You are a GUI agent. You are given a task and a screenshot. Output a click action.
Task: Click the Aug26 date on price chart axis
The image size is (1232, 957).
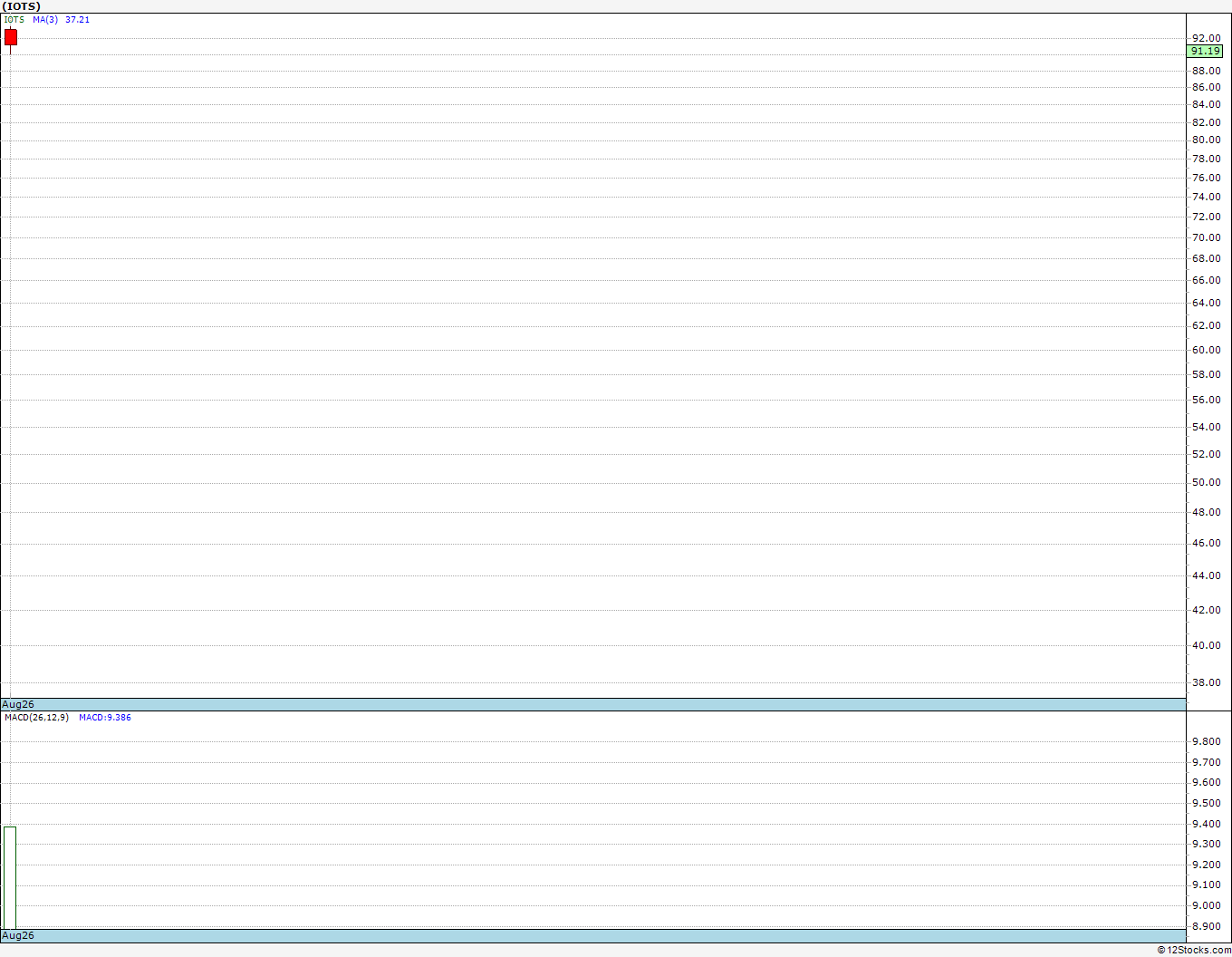pyautogui.click(x=18, y=704)
